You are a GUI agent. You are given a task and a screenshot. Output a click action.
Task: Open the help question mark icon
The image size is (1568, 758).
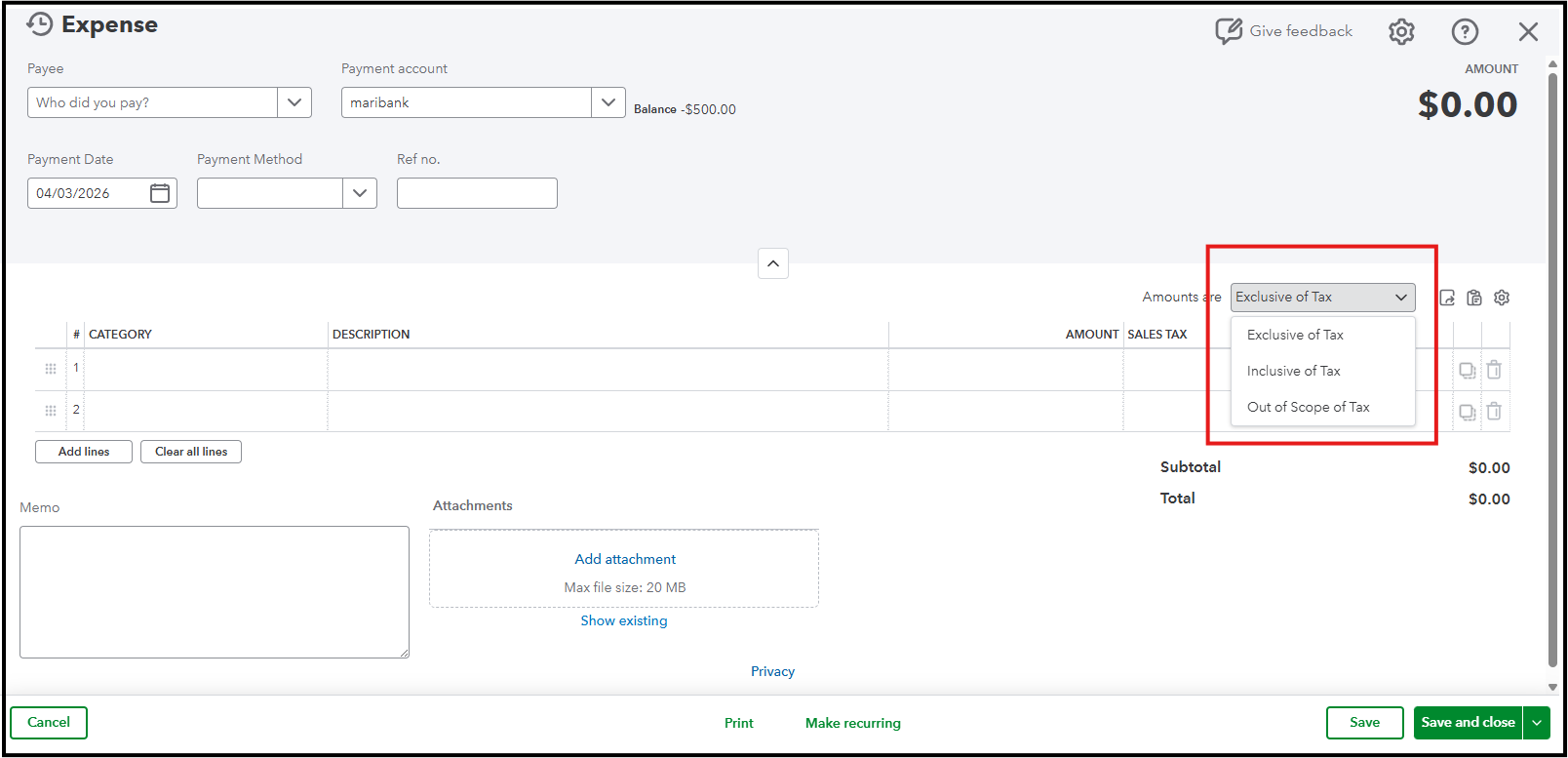coord(1465,32)
